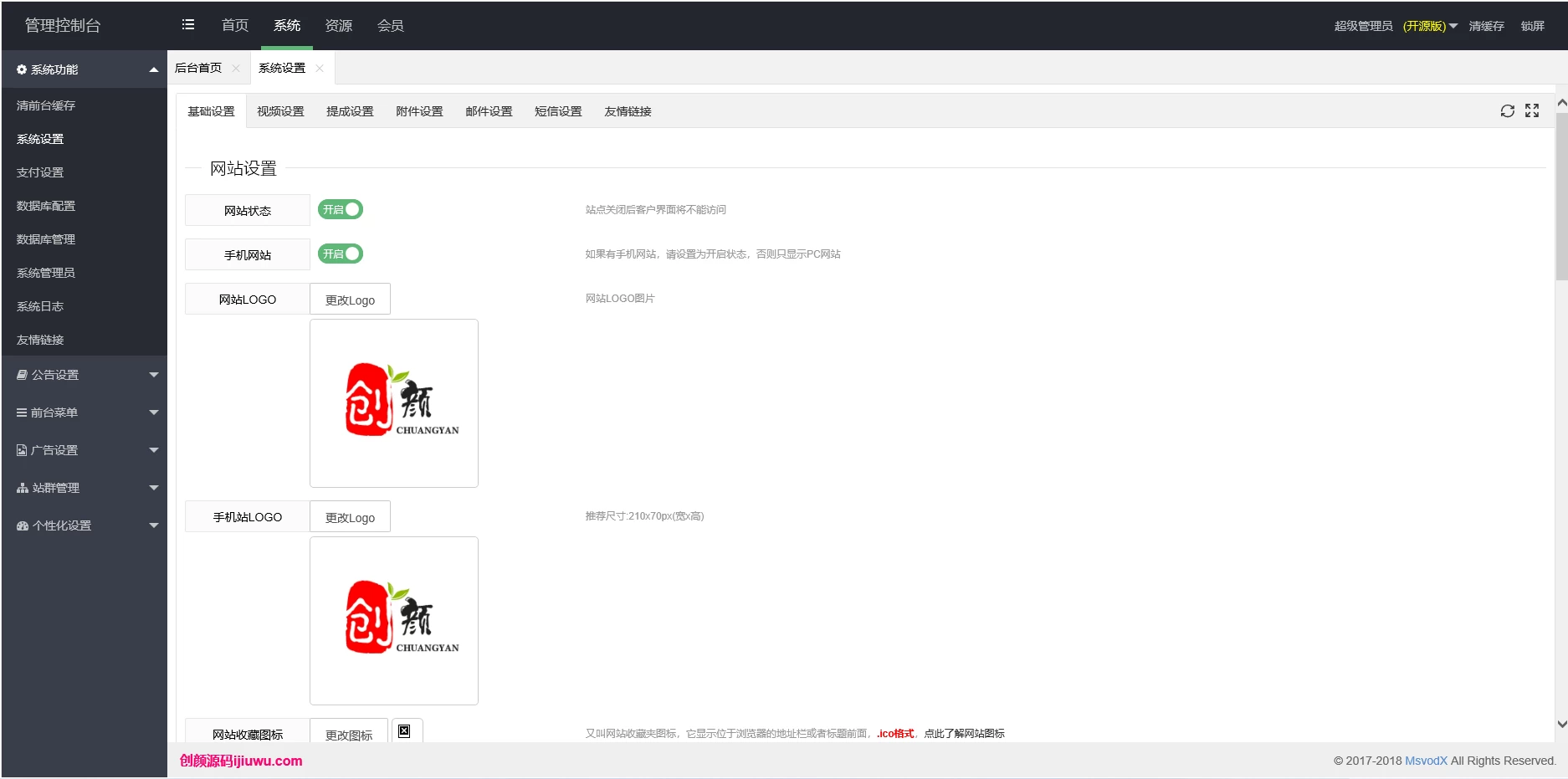
Task: Click the broken favicon image icon
Action: tap(404, 731)
